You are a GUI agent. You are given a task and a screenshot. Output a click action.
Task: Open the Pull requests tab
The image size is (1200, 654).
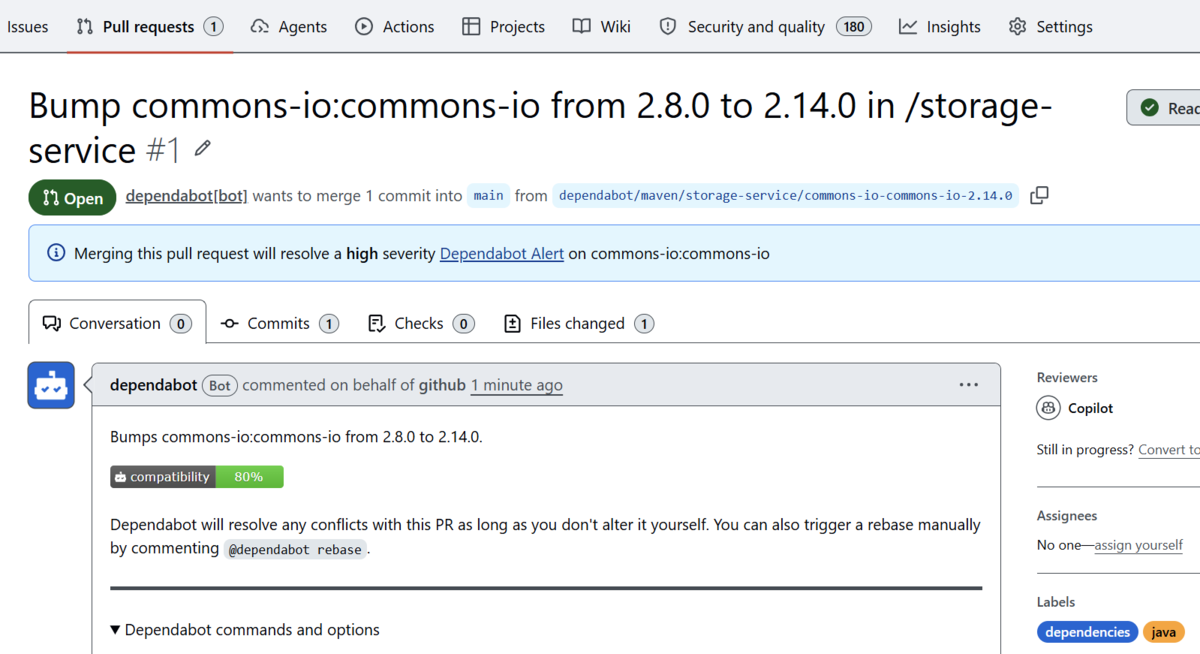click(149, 27)
